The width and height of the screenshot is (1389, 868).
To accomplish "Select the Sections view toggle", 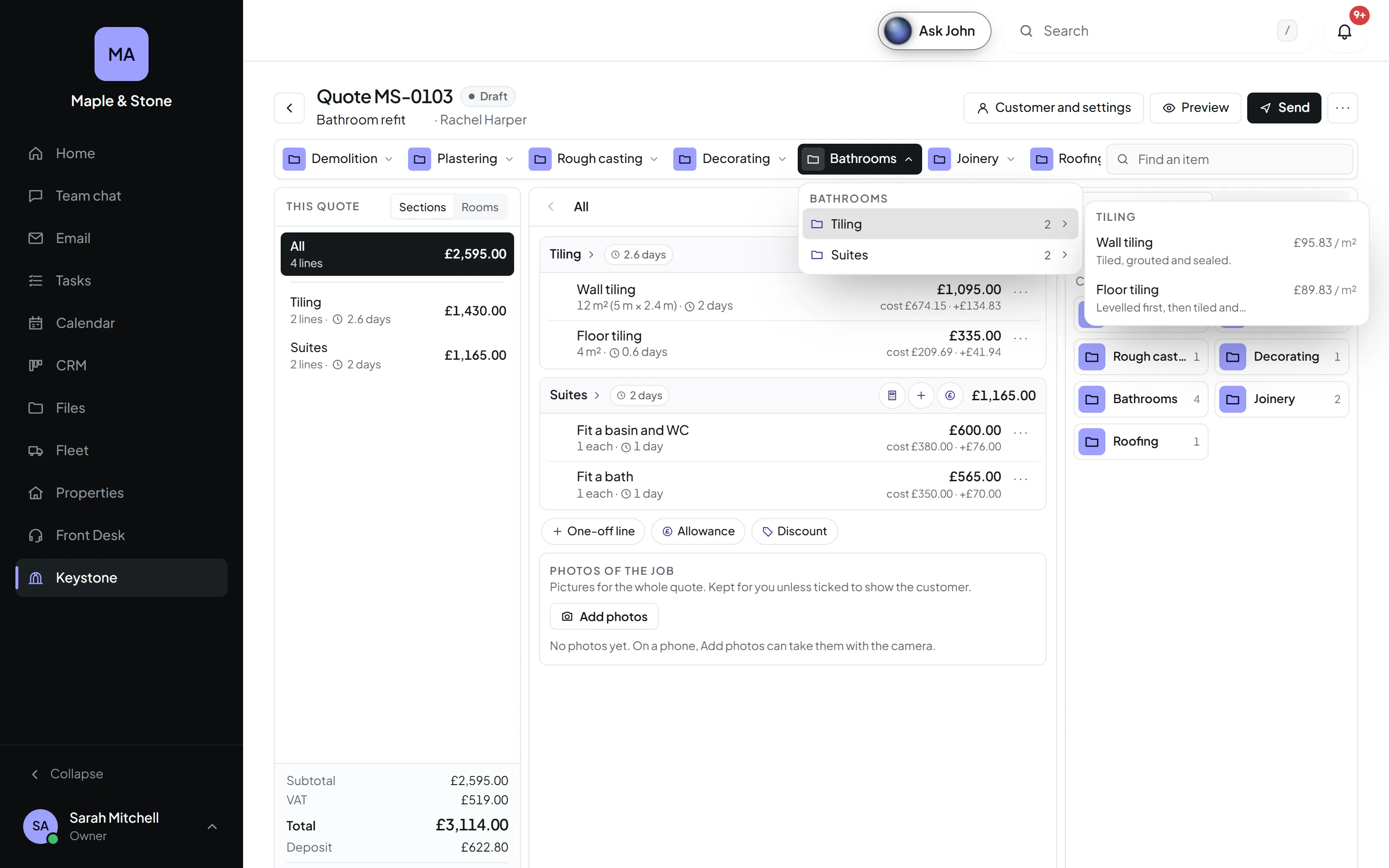I will (422, 207).
